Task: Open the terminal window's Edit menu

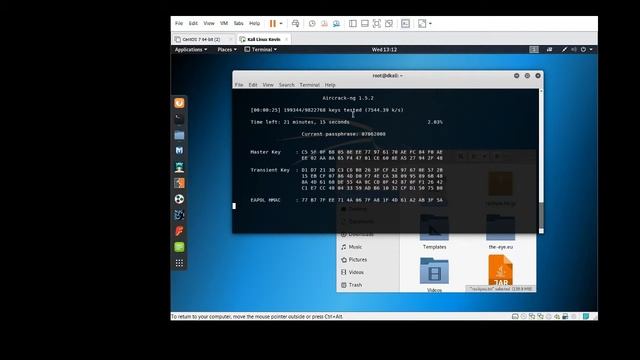Action: pyautogui.click(x=253, y=85)
